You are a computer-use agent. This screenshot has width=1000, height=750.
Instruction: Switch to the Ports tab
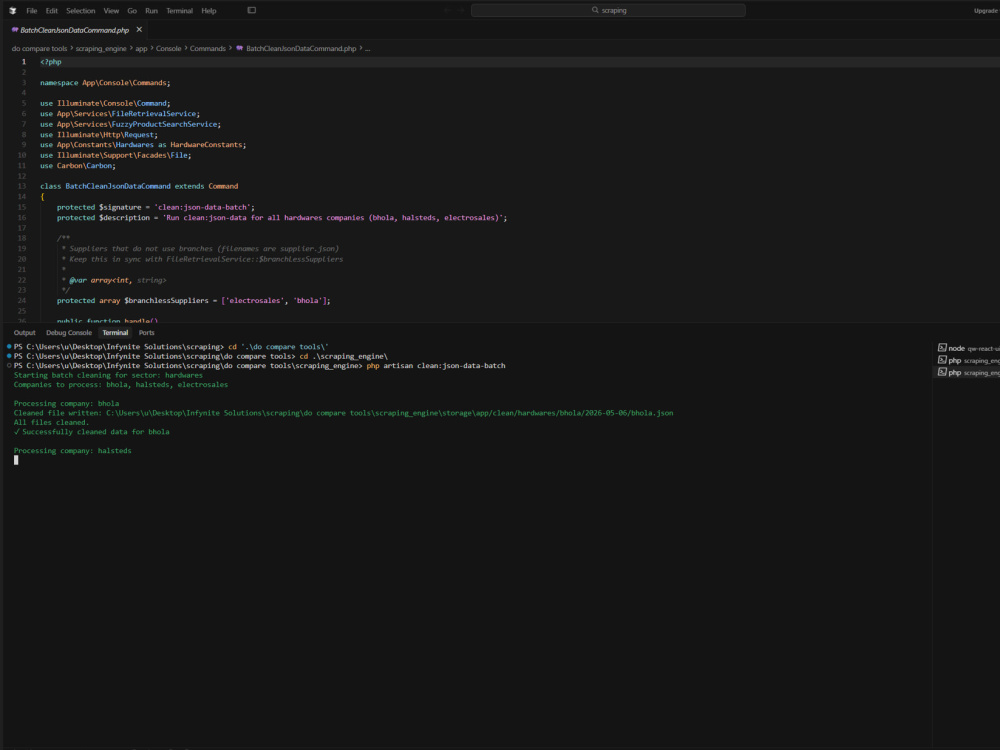pyautogui.click(x=147, y=333)
